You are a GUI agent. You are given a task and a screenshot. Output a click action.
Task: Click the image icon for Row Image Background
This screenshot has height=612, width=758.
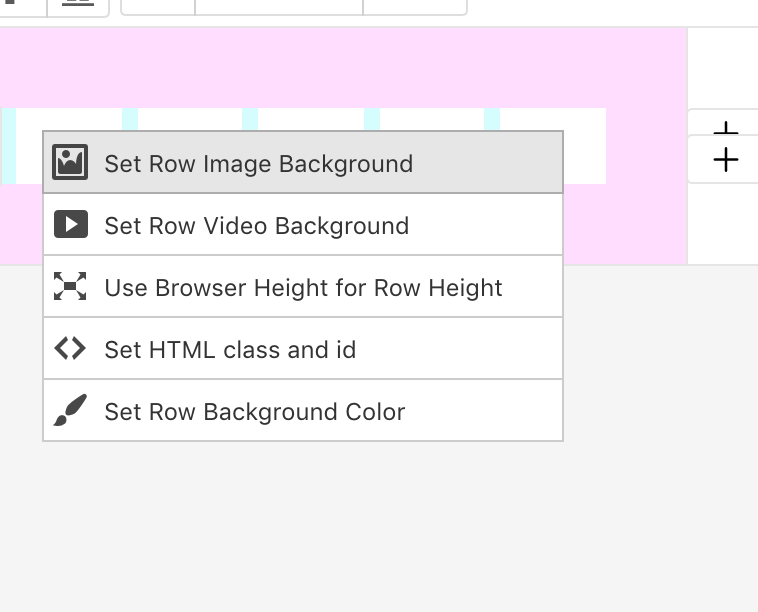[x=70, y=163]
